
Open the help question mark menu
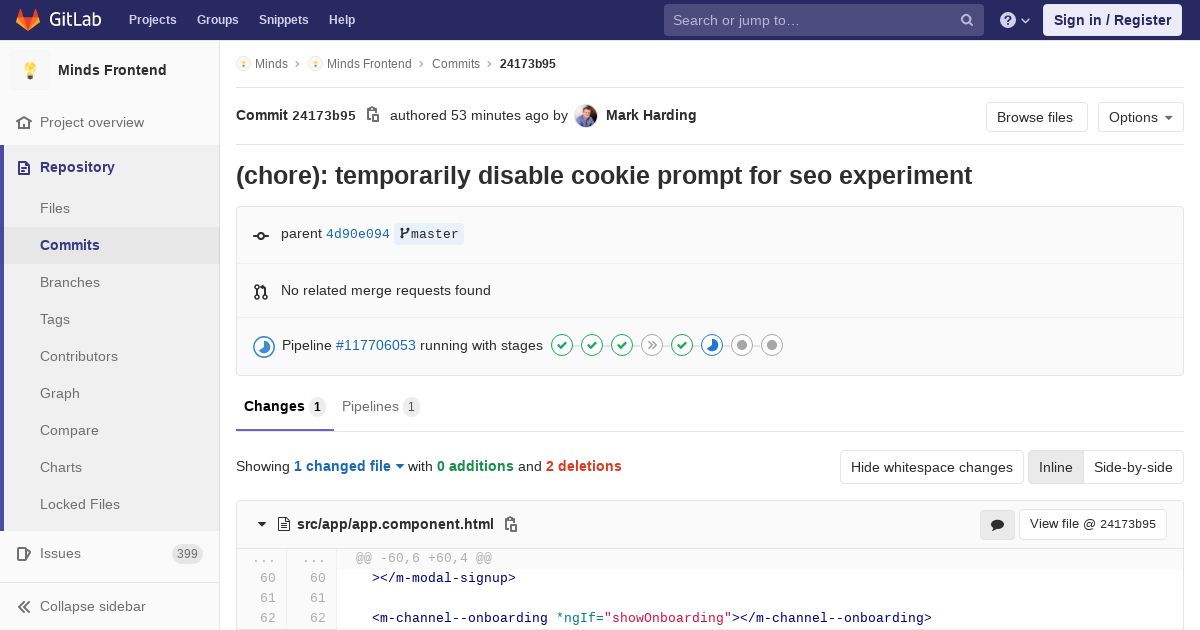coord(1014,20)
